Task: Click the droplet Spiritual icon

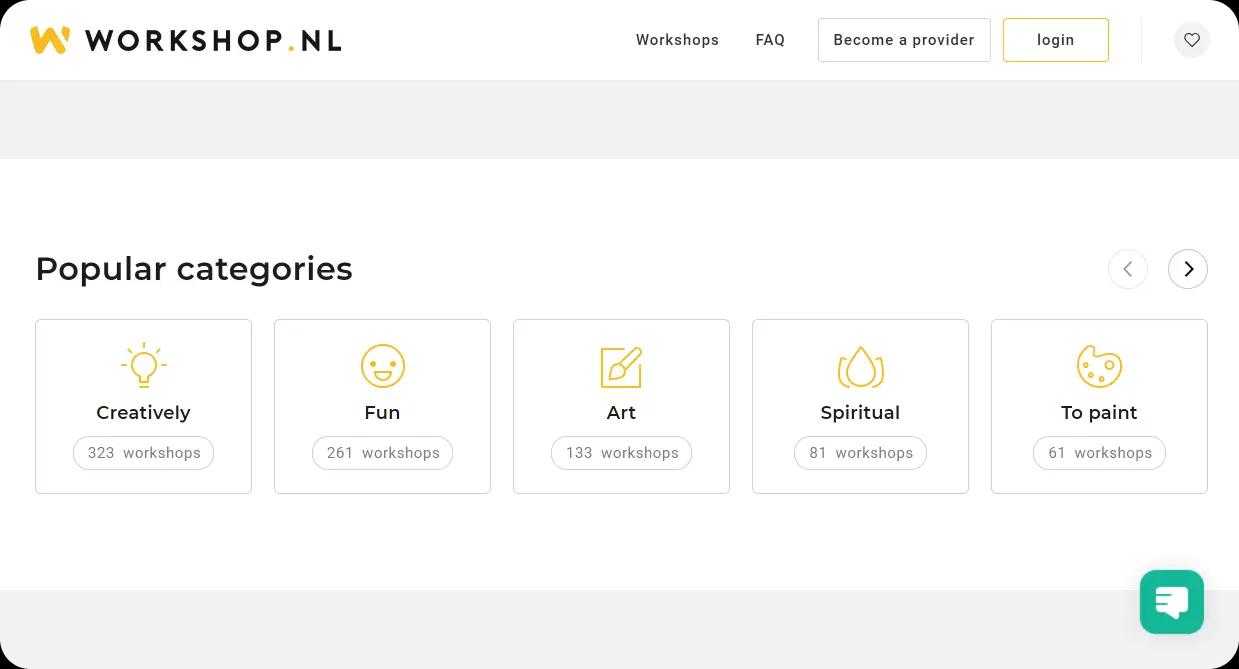Action: (x=860, y=367)
